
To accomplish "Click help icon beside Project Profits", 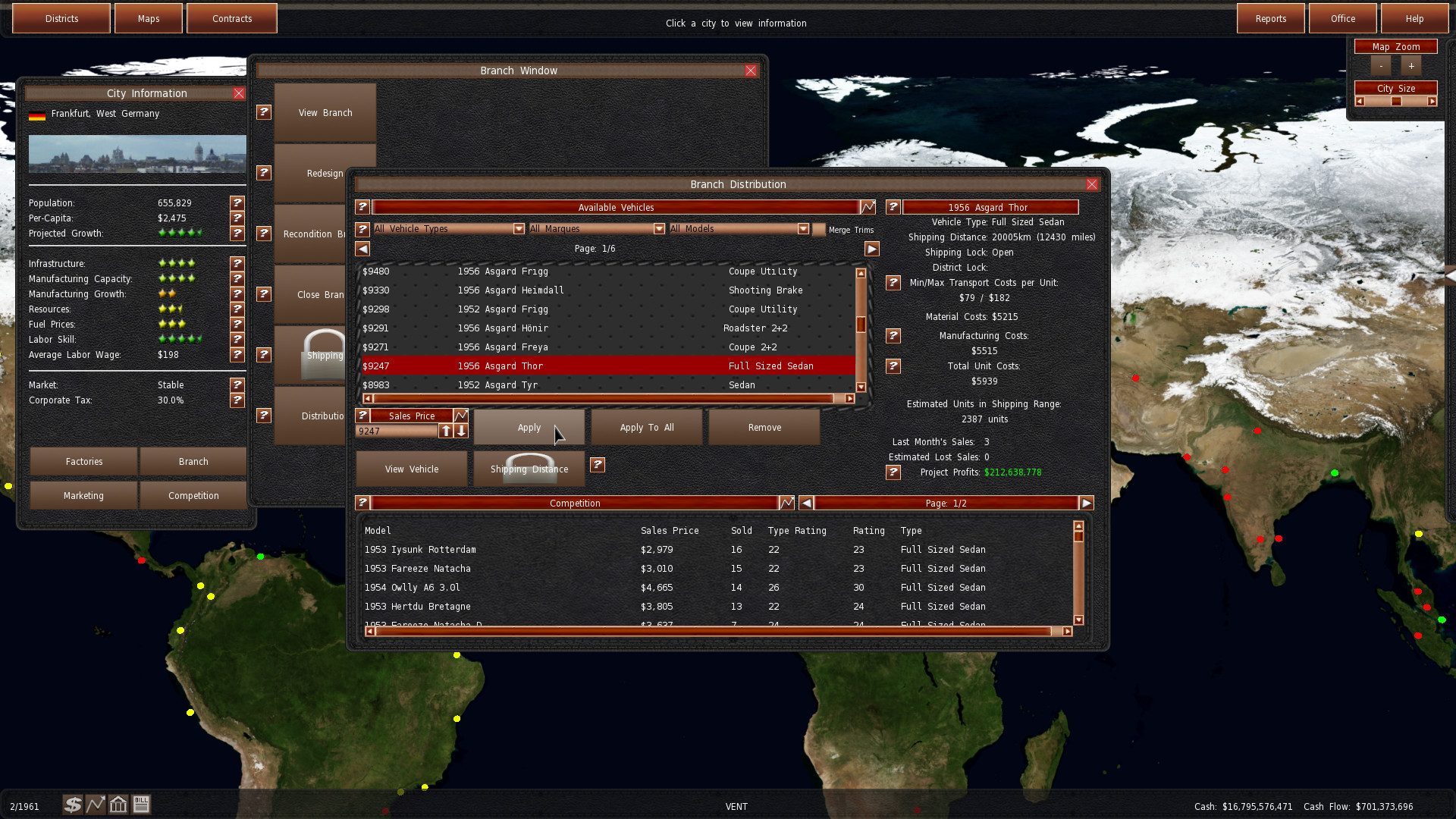I will 893,472.
